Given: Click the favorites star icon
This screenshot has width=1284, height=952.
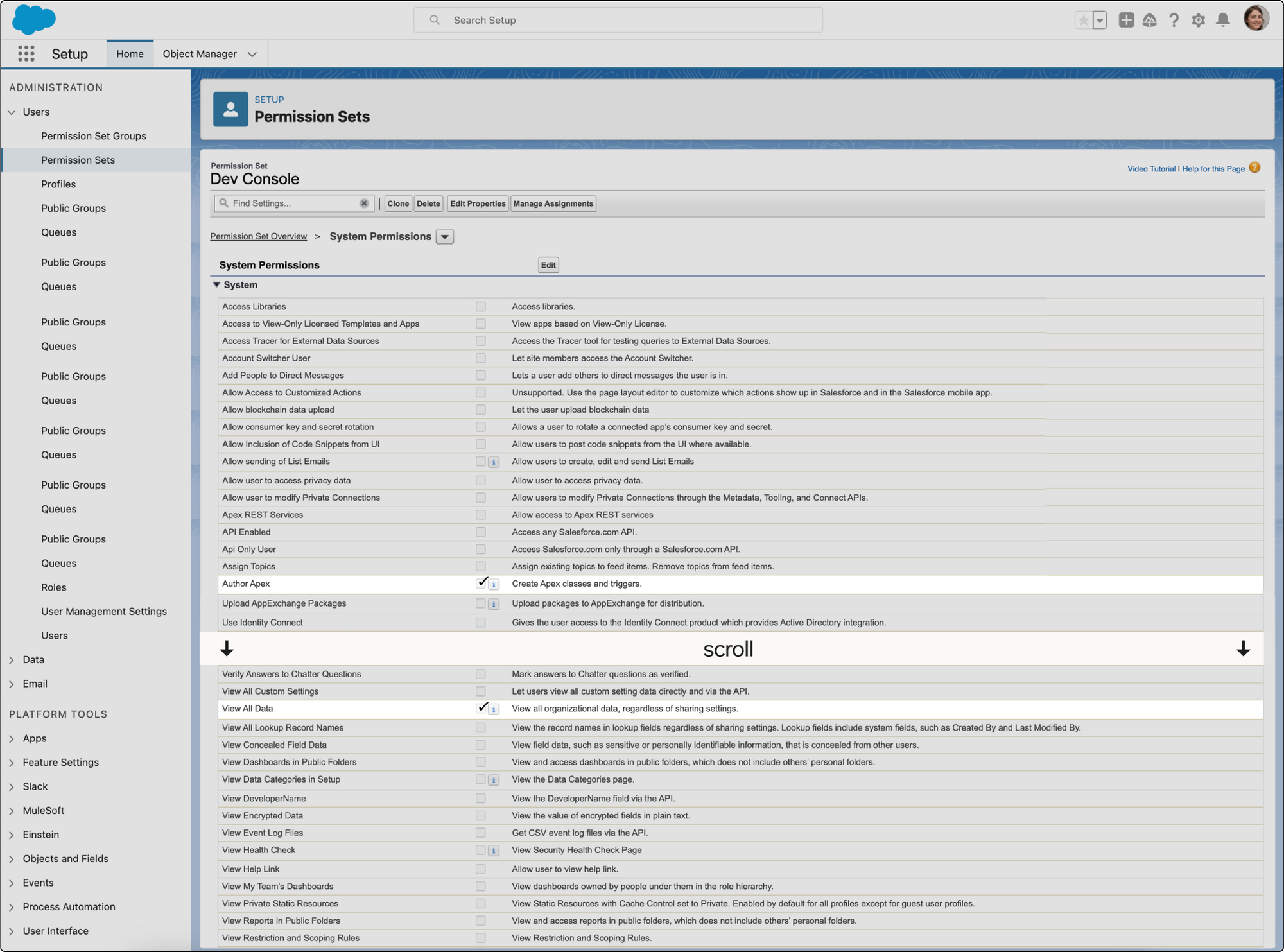Looking at the screenshot, I should [1084, 20].
